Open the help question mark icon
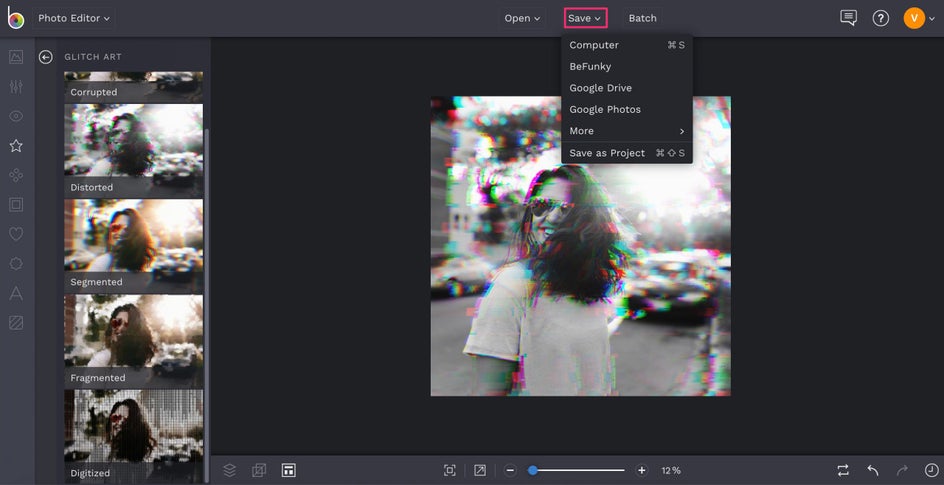This screenshot has height=485, width=944. (x=881, y=19)
